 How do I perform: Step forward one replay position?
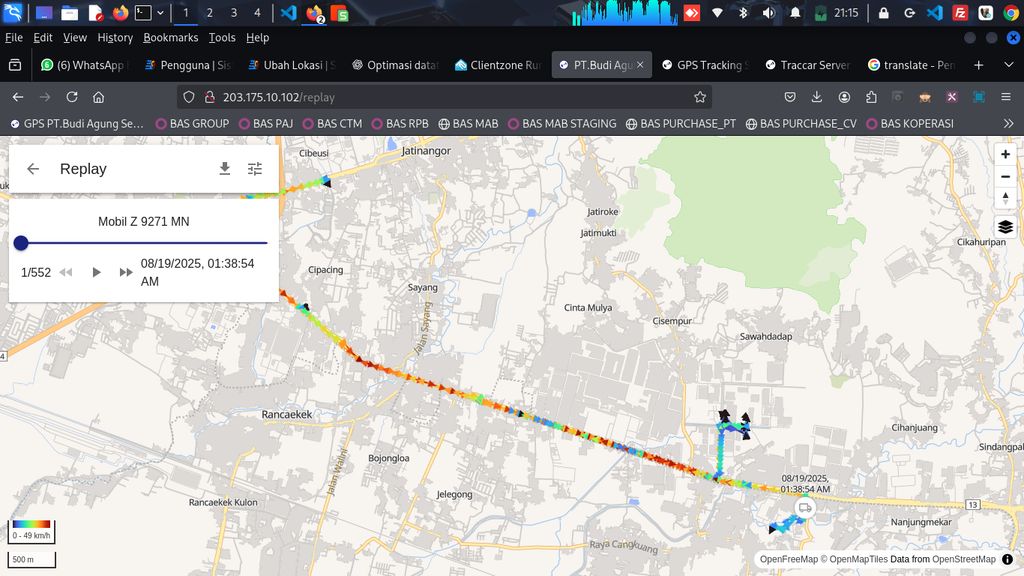pyautogui.click(x=126, y=272)
